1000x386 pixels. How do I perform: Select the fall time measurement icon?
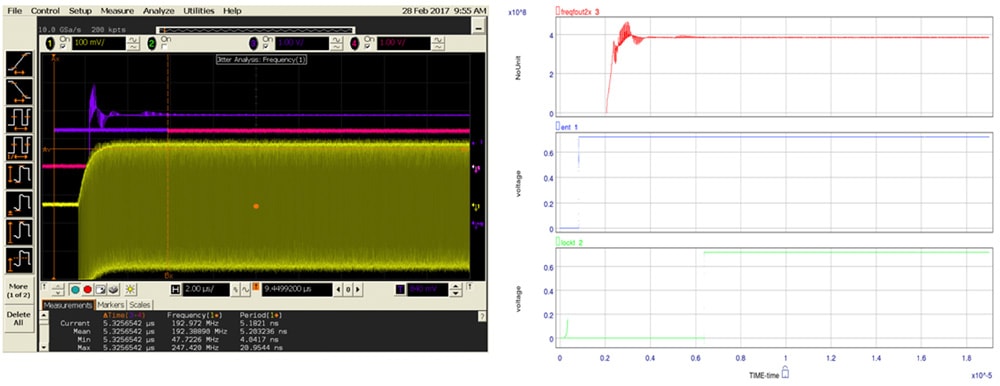[x=19, y=91]
